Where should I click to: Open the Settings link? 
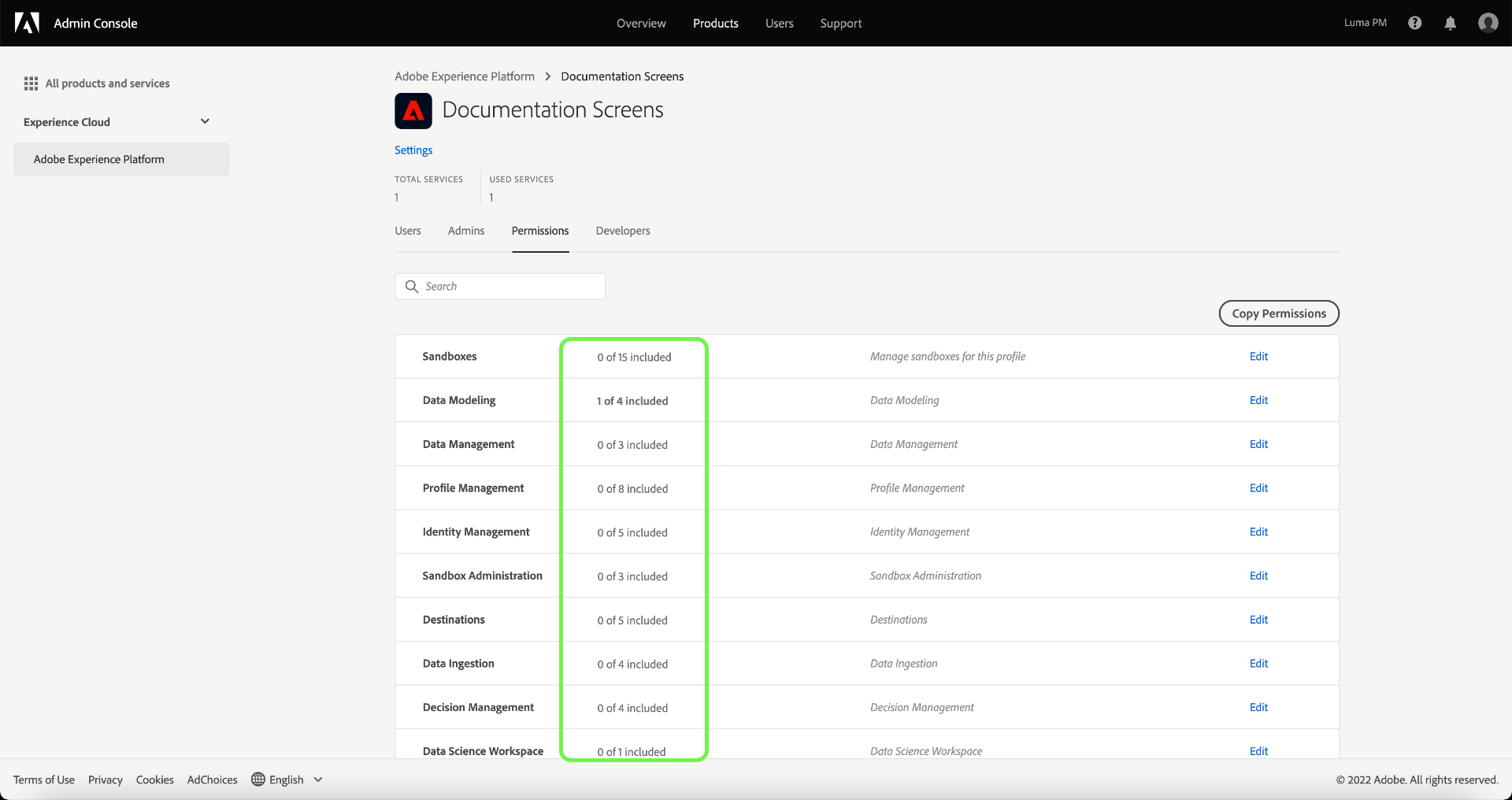point(413,150)
